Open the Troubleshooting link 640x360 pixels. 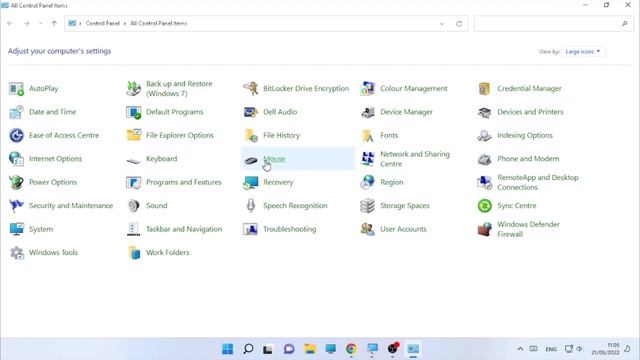[289, 229]
